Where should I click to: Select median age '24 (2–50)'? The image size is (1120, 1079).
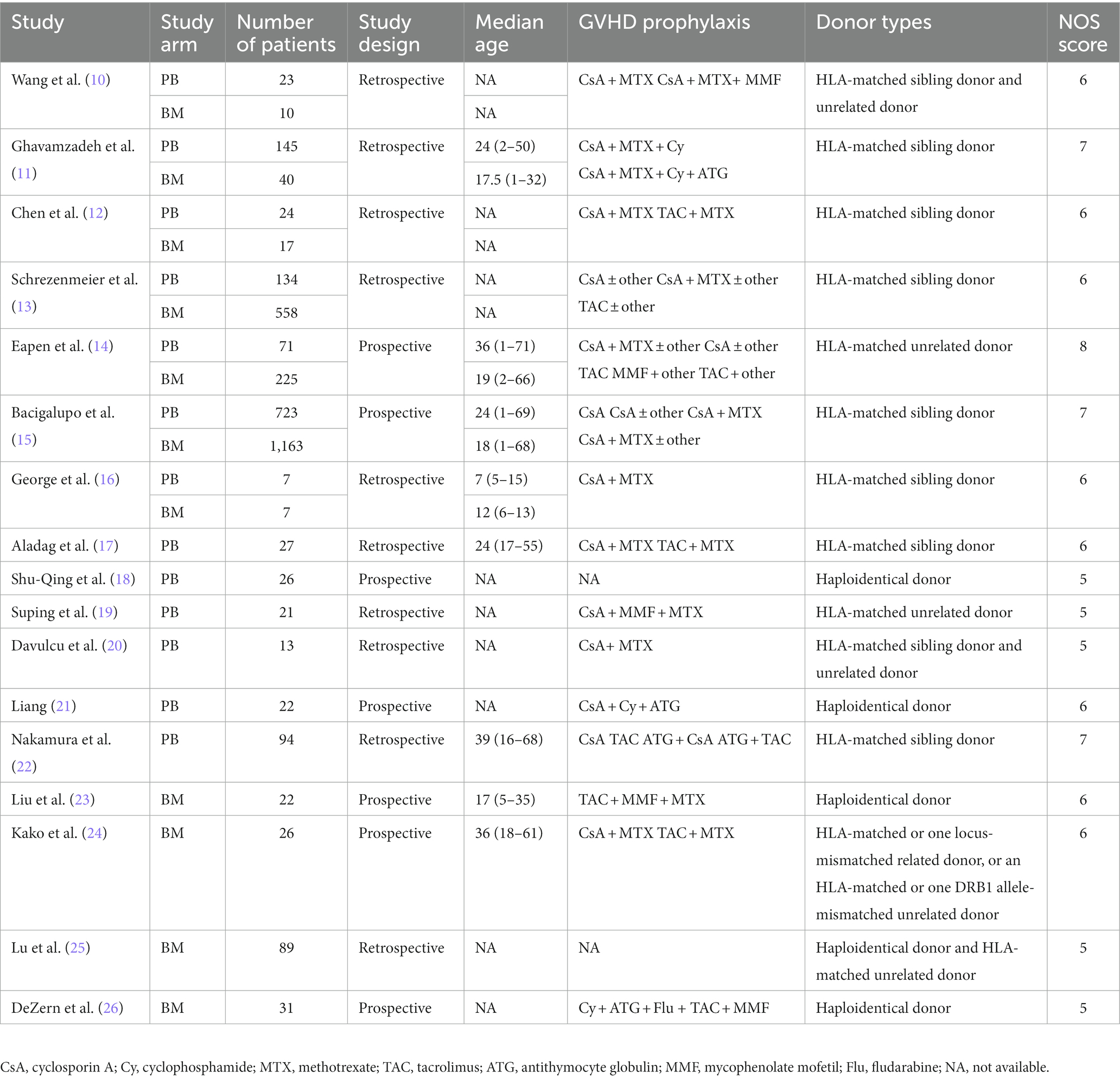tap(505, 146)
